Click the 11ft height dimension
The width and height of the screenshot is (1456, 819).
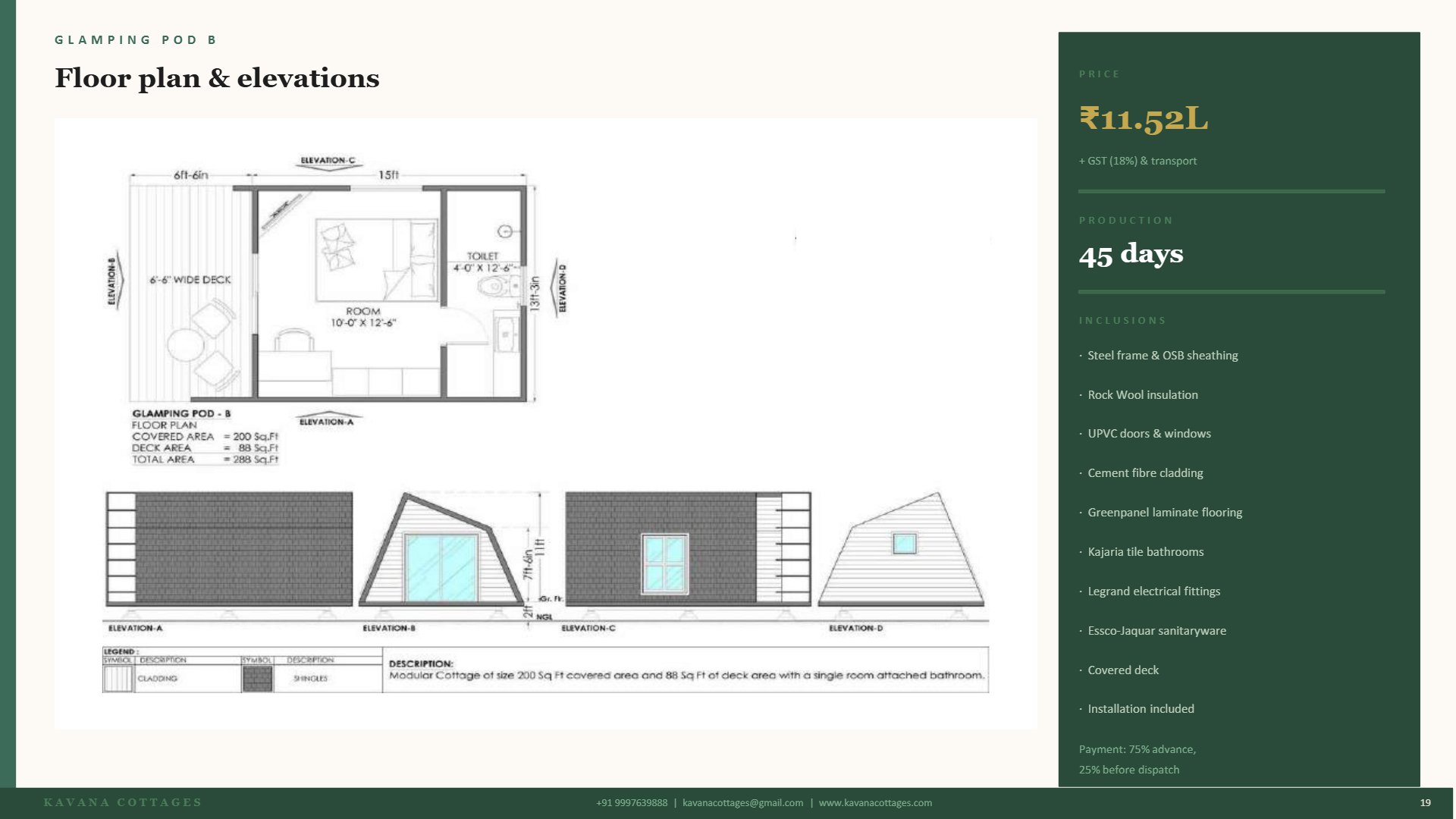(540, 548)
